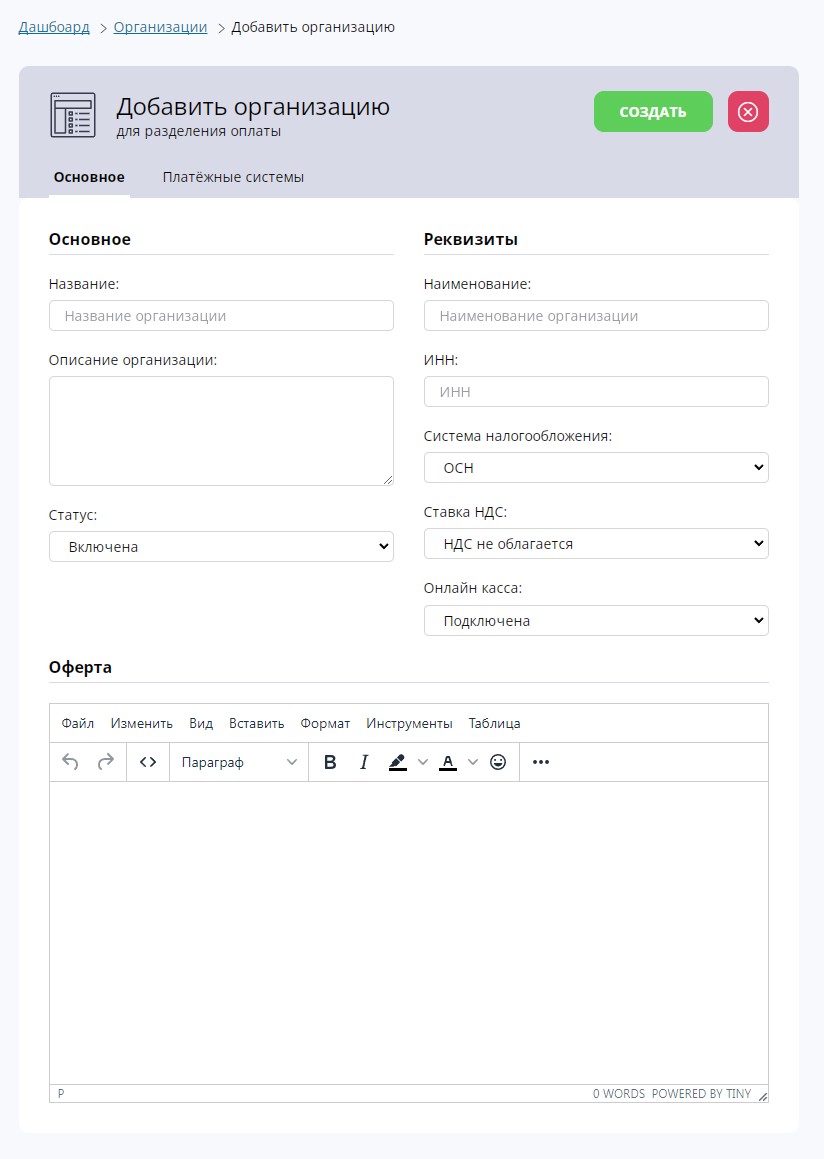Expand the Онлайн касса dropdown

pos(596,621)
